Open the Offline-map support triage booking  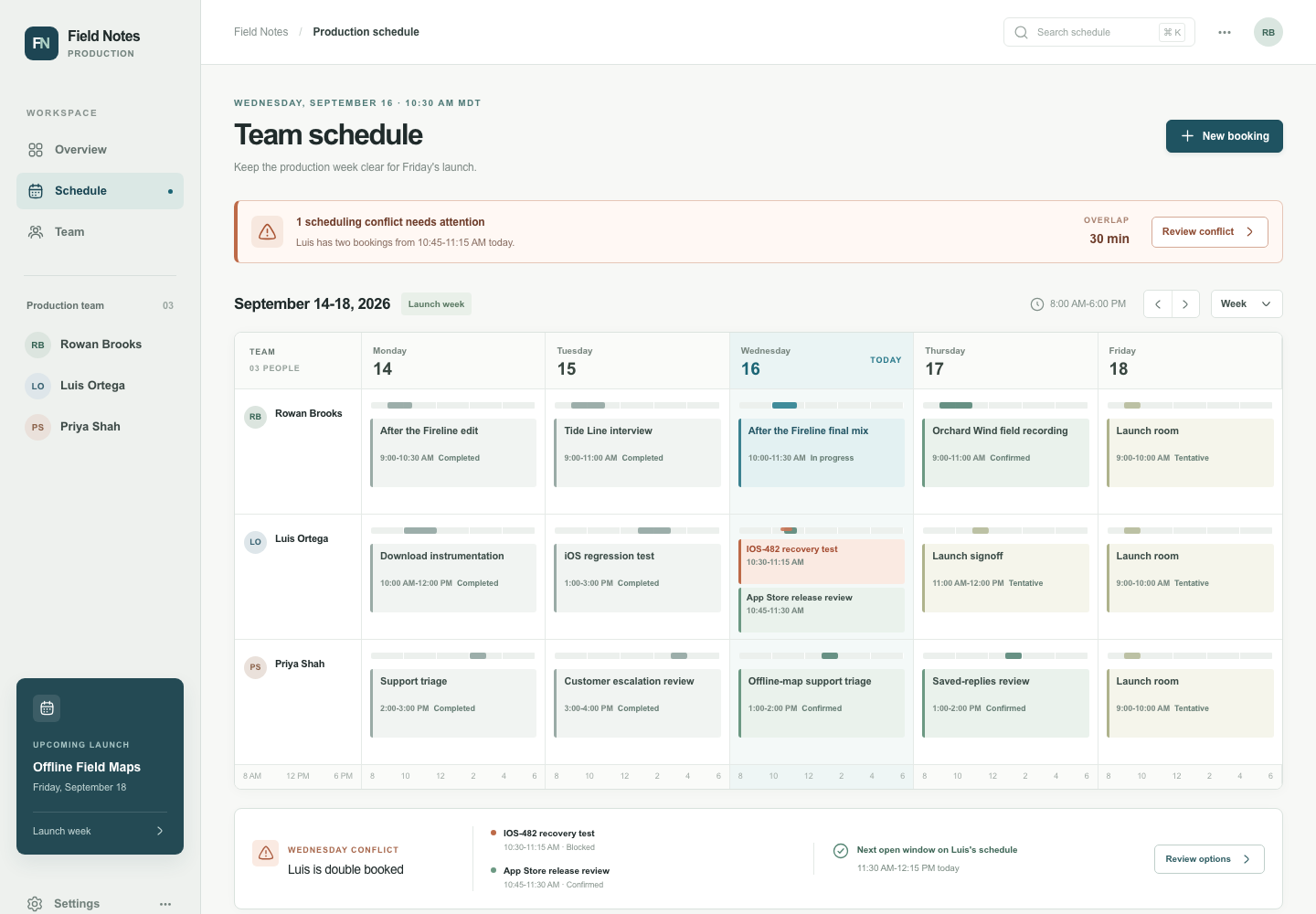click(x=822, y=703)
